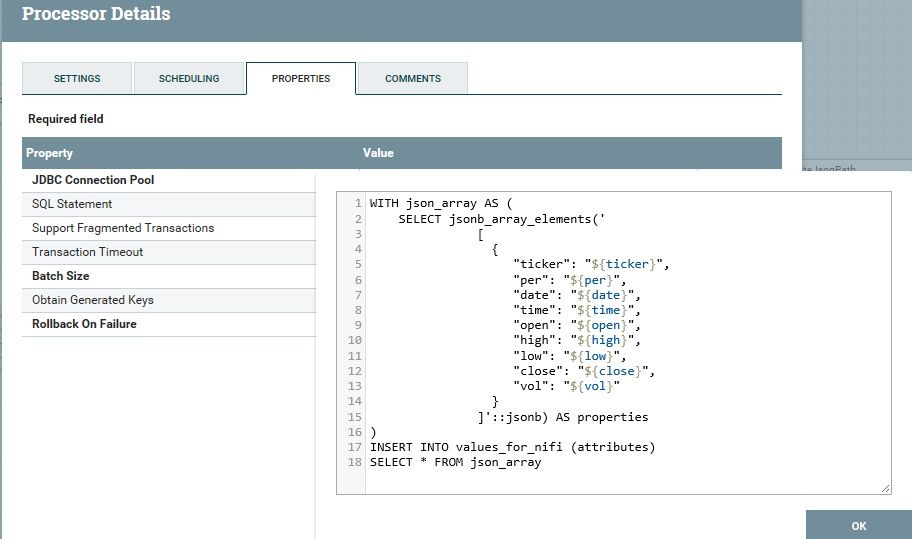
Task: Switch to the Scheduling tab
Action: pyautogui.click(x=189, y=78)
